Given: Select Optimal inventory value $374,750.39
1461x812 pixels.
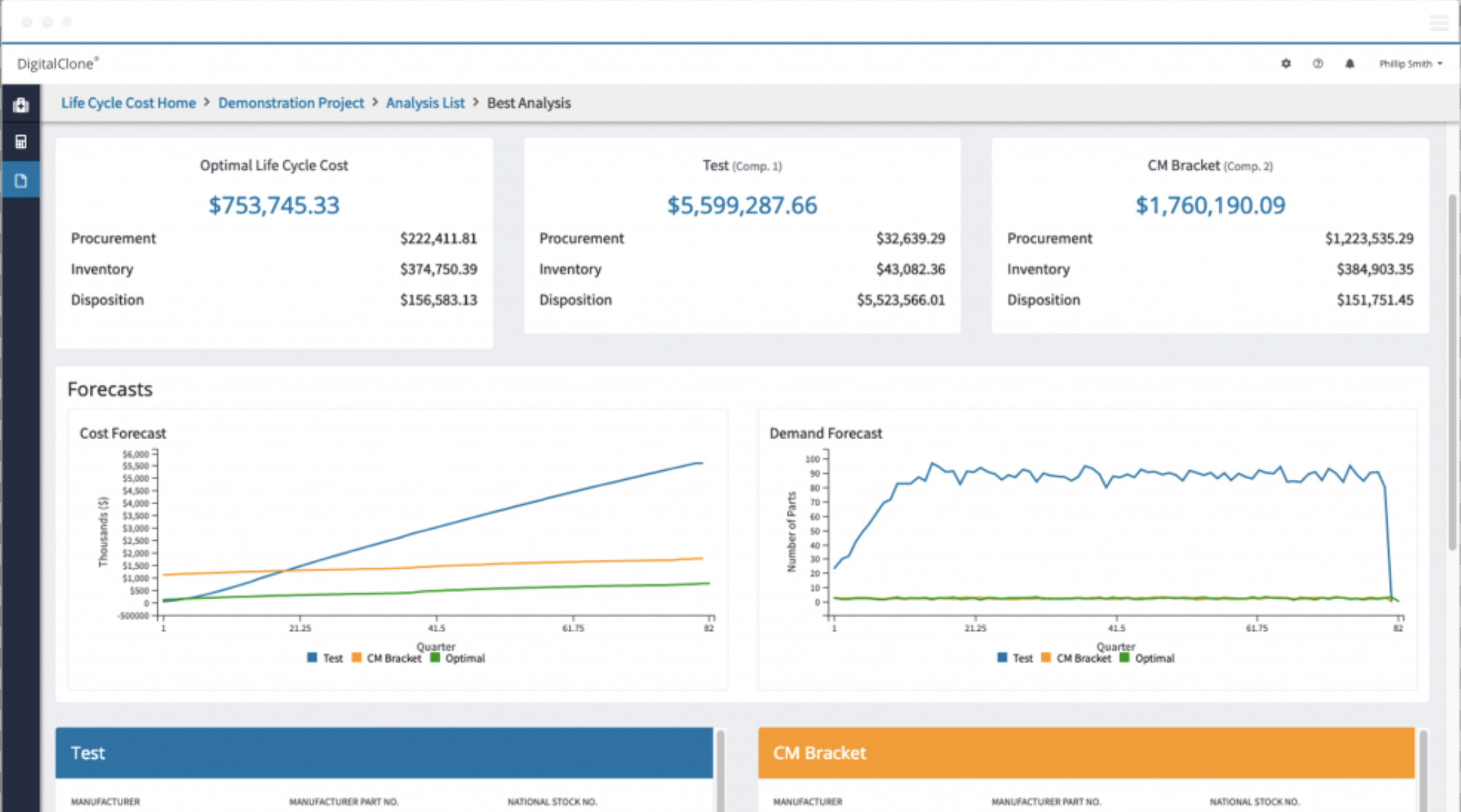Looking at the screenshot, I should [x=438, y=269].
